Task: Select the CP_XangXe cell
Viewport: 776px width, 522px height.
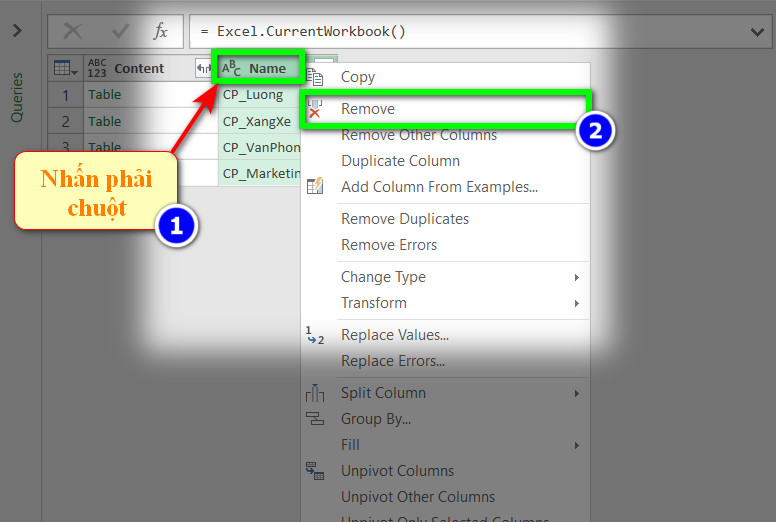Action: [259, 121]
